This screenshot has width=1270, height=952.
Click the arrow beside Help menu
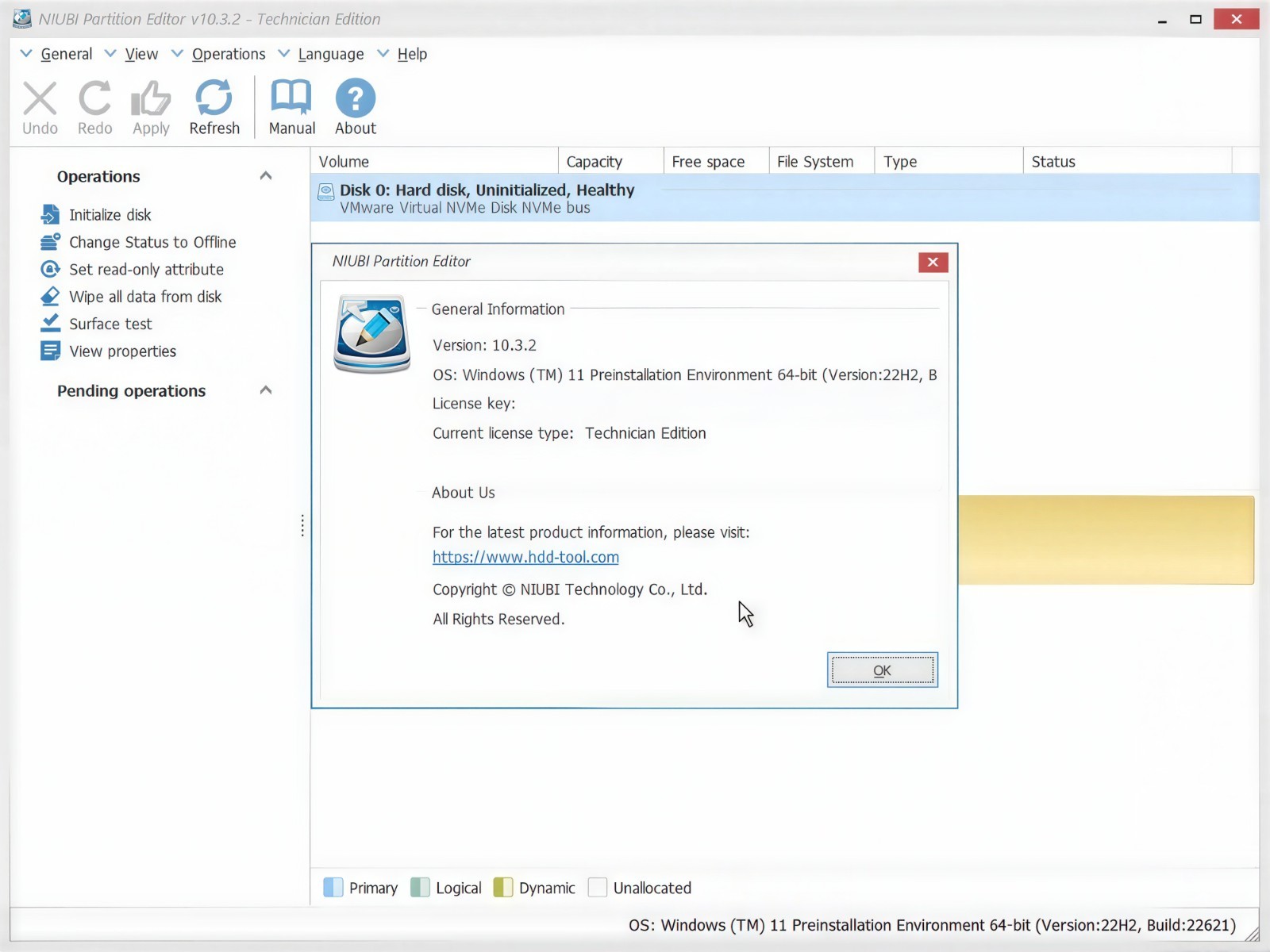[383, 53]
